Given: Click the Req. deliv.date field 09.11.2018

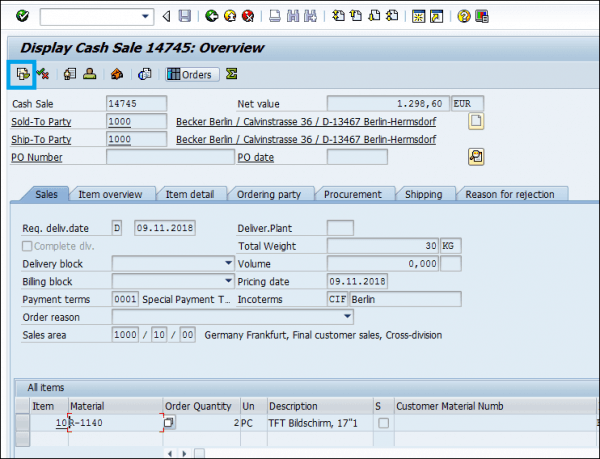Looking at the screenshot, I should click(165, 228).
